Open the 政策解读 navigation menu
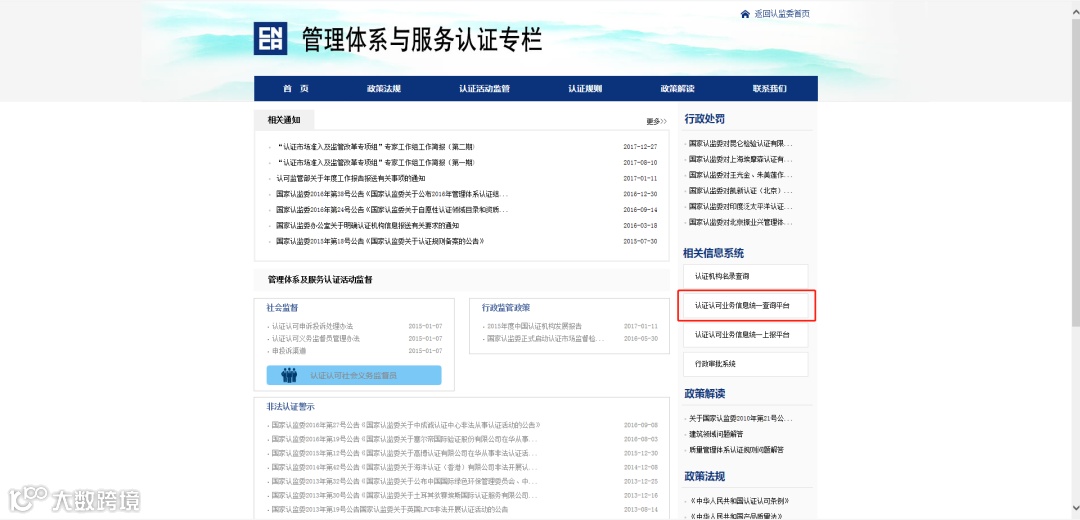1080x520 pixels. pyautogui.click(x=677, y=89)
